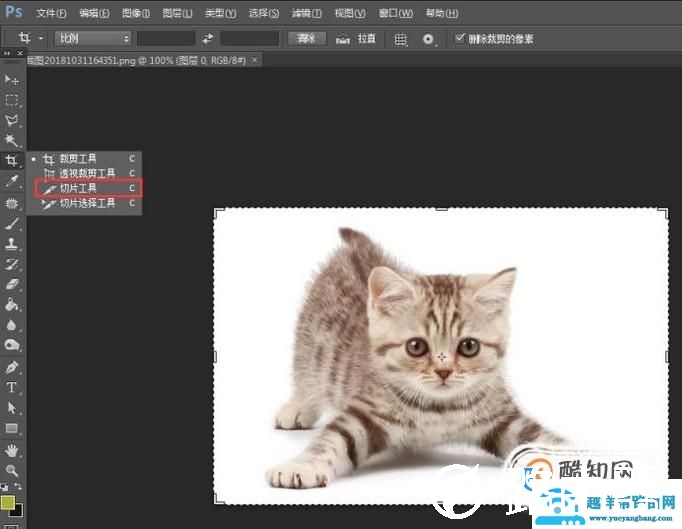Choose 切片工具 from the flyout menu
This screenshot has width=682, height=529.
[x=78, y=188]
